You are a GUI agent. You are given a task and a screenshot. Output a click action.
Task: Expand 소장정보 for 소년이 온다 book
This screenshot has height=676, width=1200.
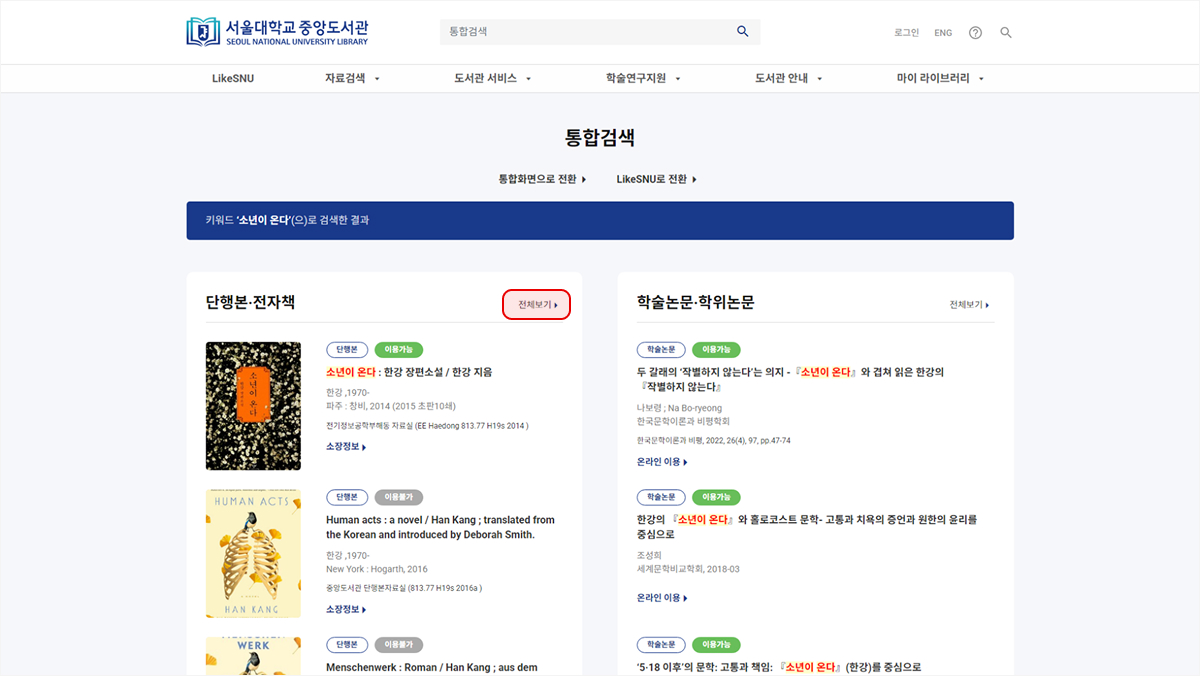coord(346,446)
